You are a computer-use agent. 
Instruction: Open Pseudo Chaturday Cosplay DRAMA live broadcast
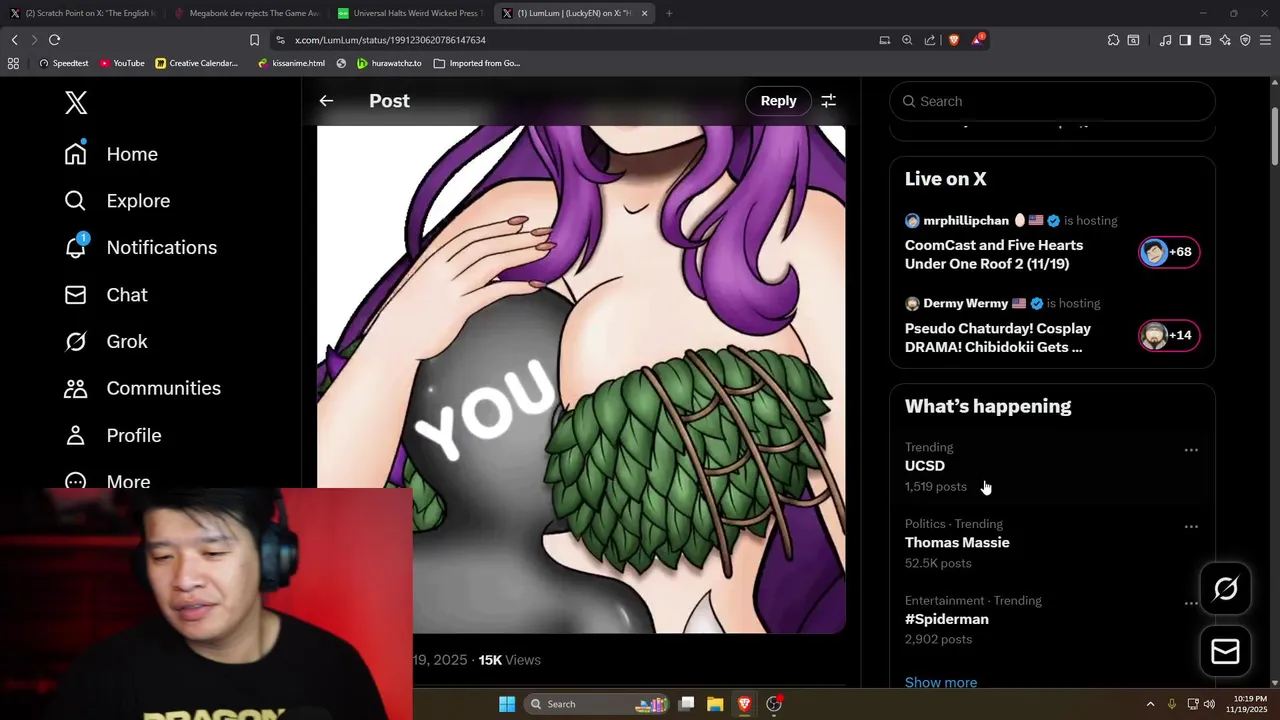998,338
